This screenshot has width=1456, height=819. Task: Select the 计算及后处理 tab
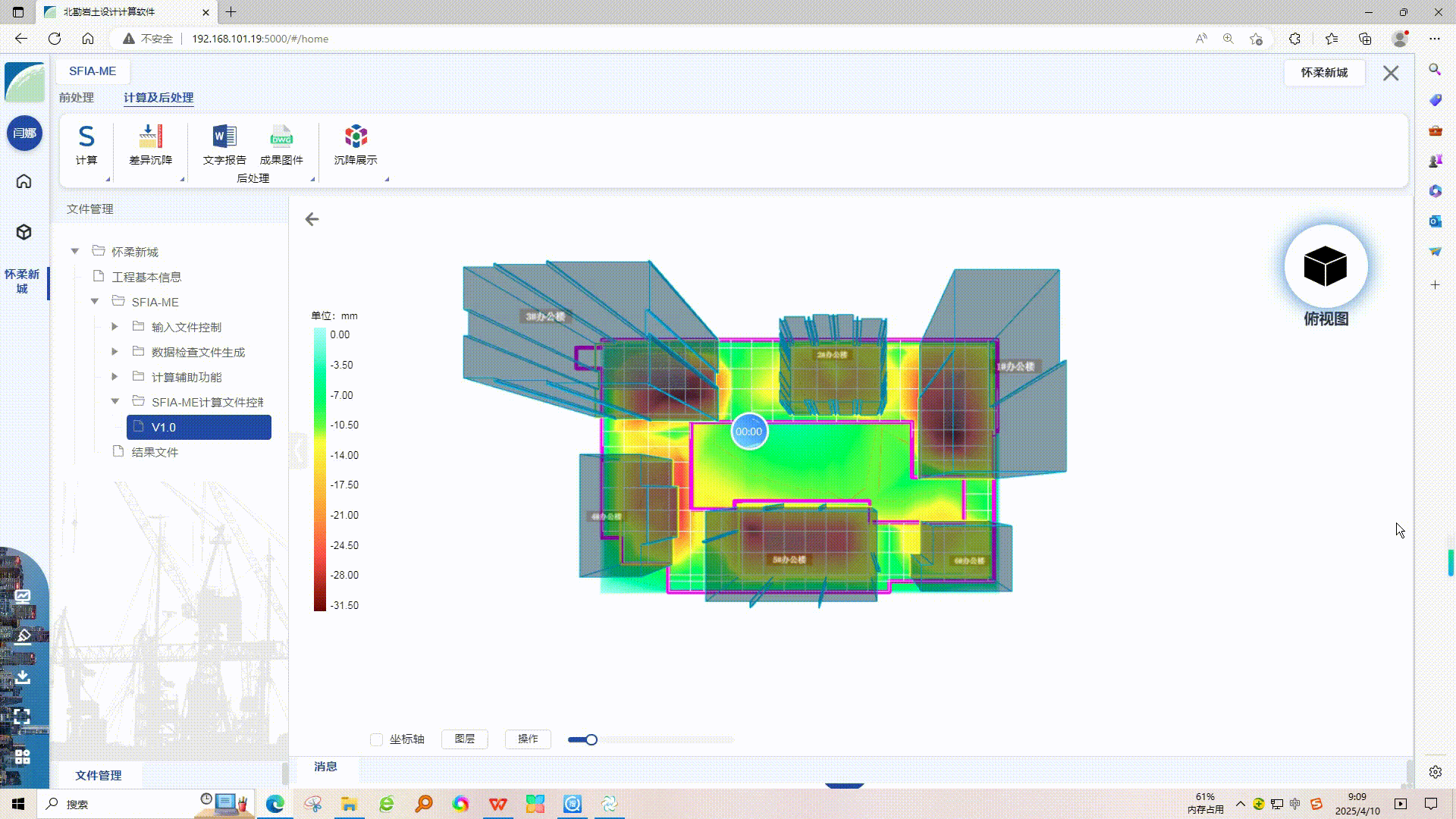pos(158,98)
